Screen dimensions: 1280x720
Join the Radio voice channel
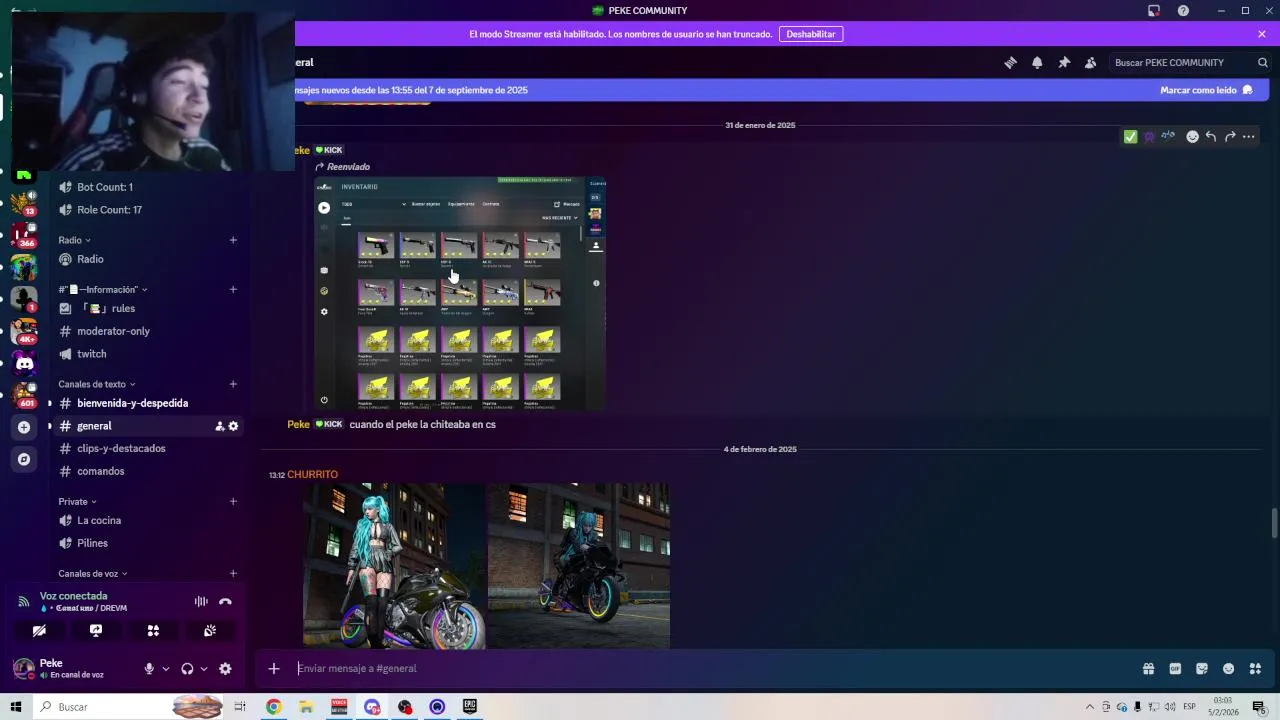(148, 259)
